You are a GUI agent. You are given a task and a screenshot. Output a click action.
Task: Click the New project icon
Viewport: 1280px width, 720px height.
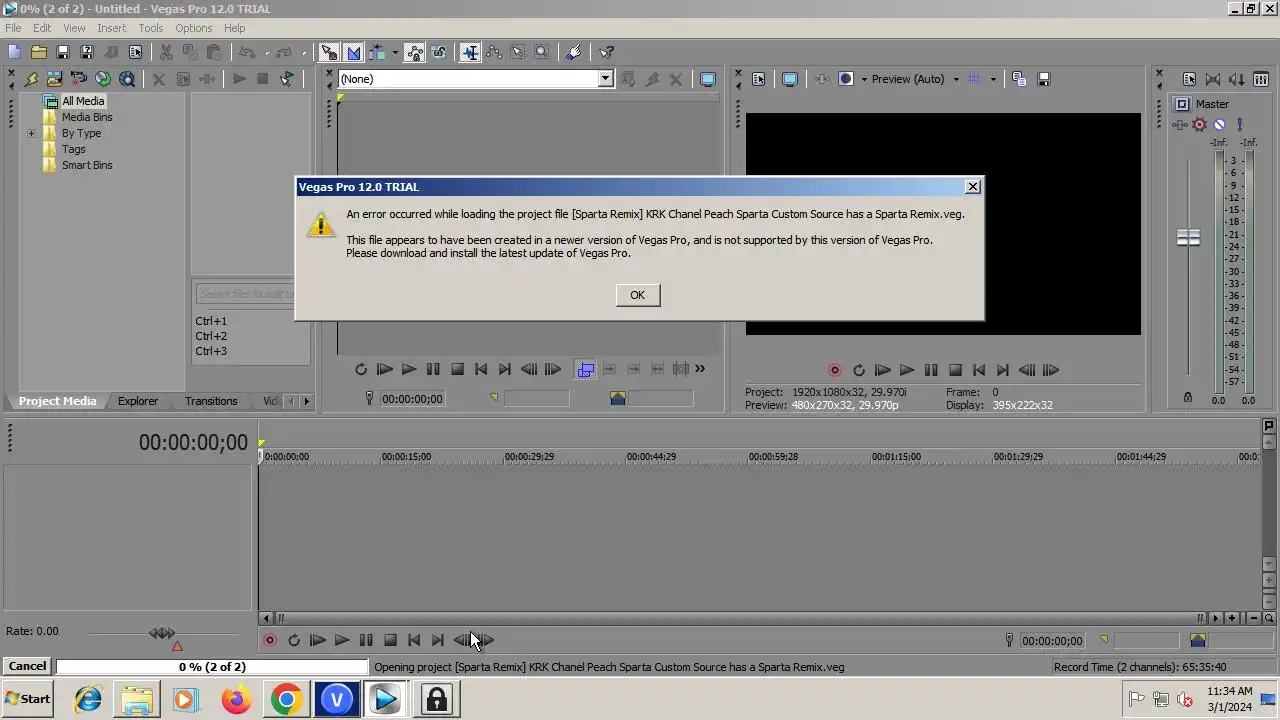click(x=14, y=52)
